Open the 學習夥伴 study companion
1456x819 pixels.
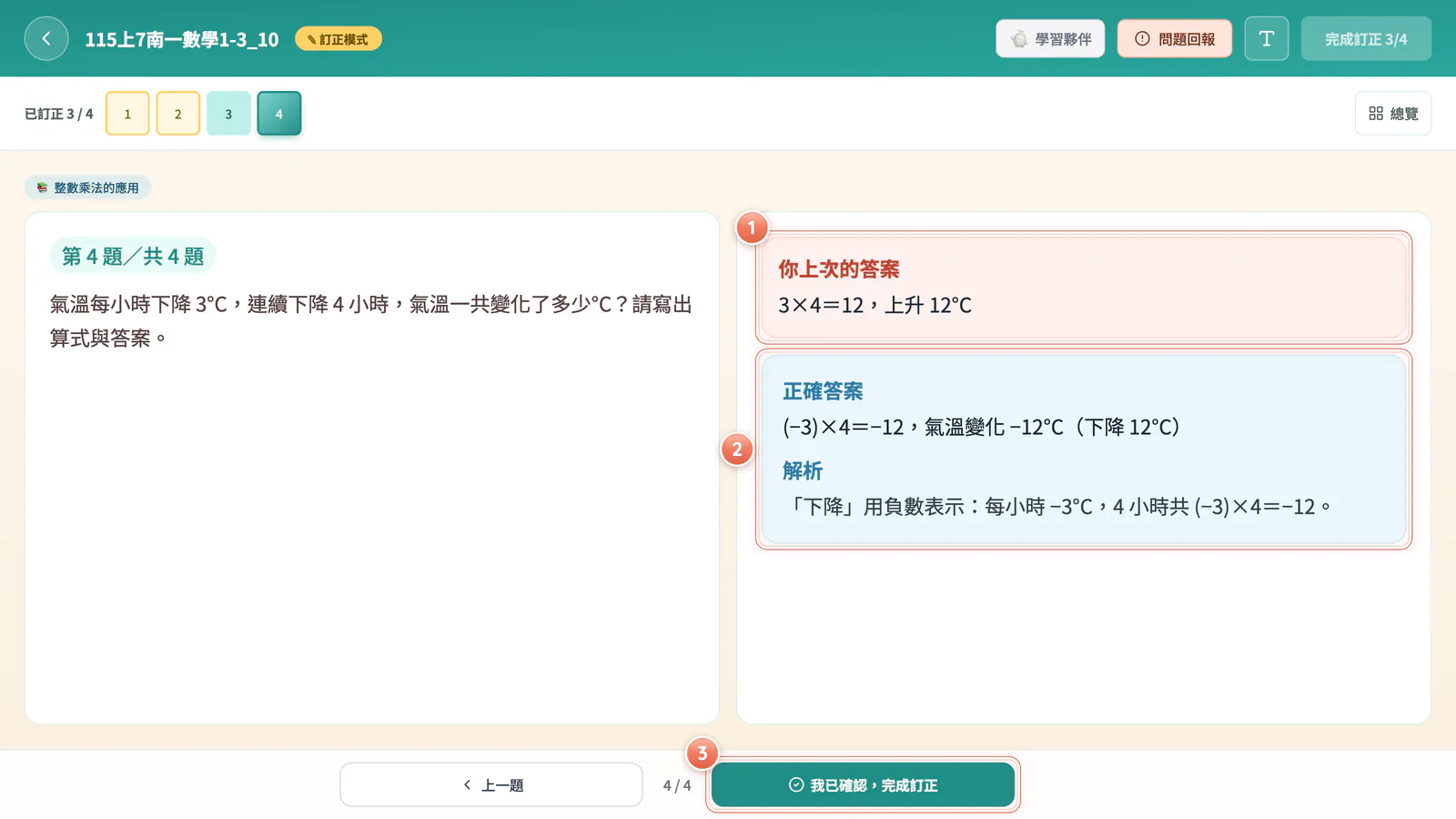[1050, 39]
